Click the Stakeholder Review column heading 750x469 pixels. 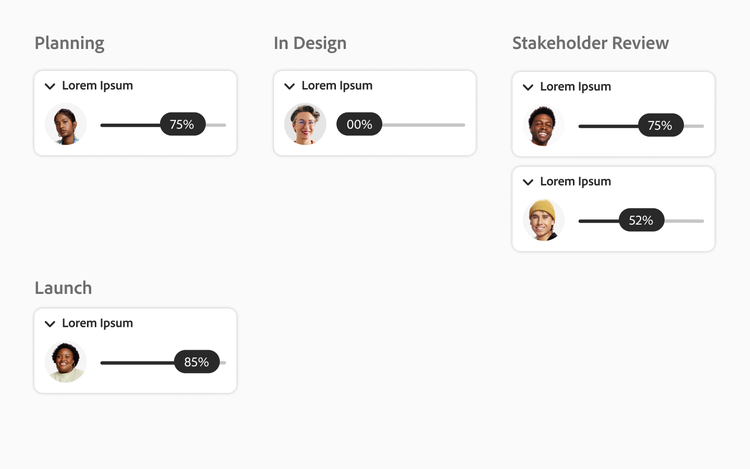(x=590, y=43)
